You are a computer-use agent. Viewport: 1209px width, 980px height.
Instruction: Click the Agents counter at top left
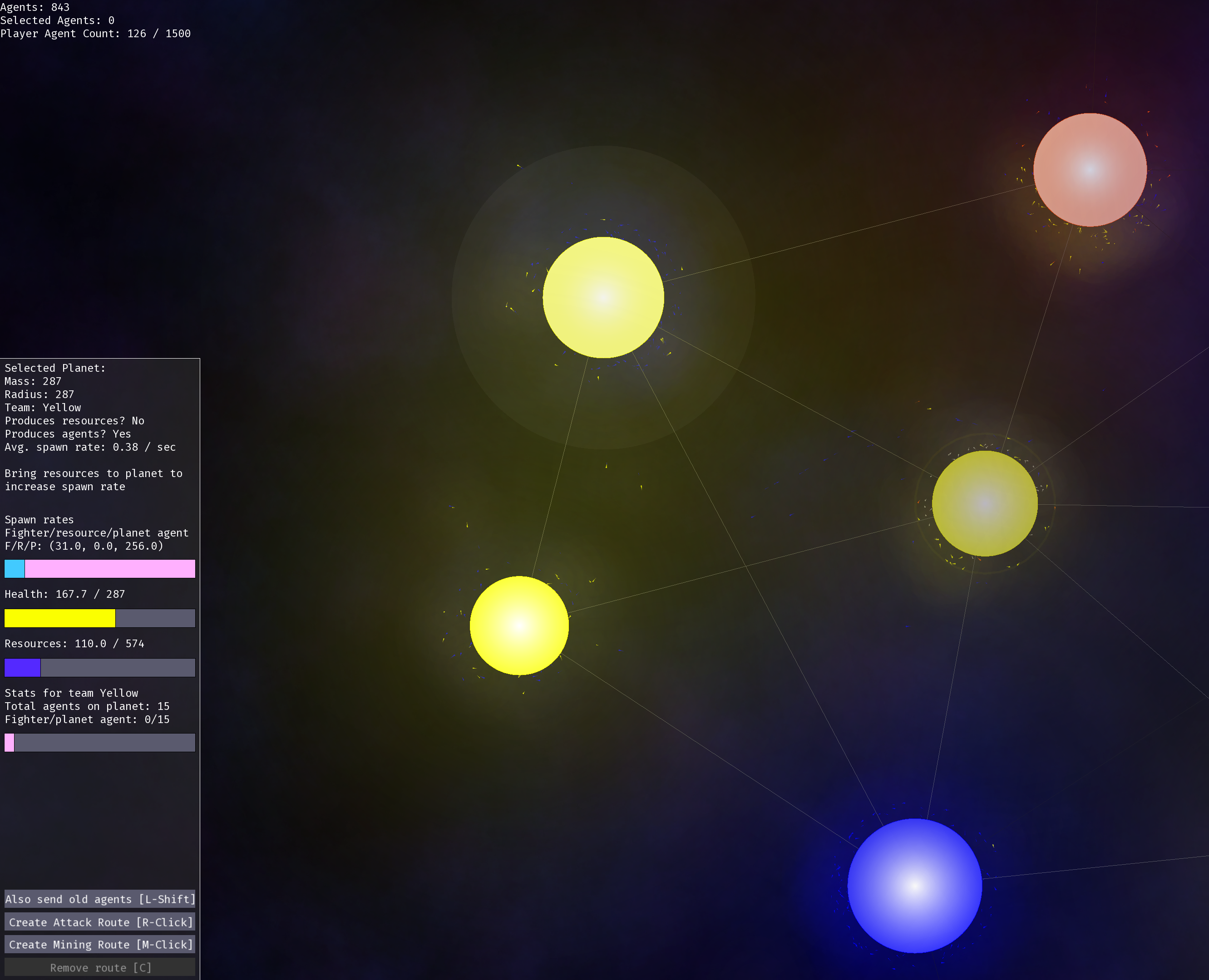[x=35, y=7]
